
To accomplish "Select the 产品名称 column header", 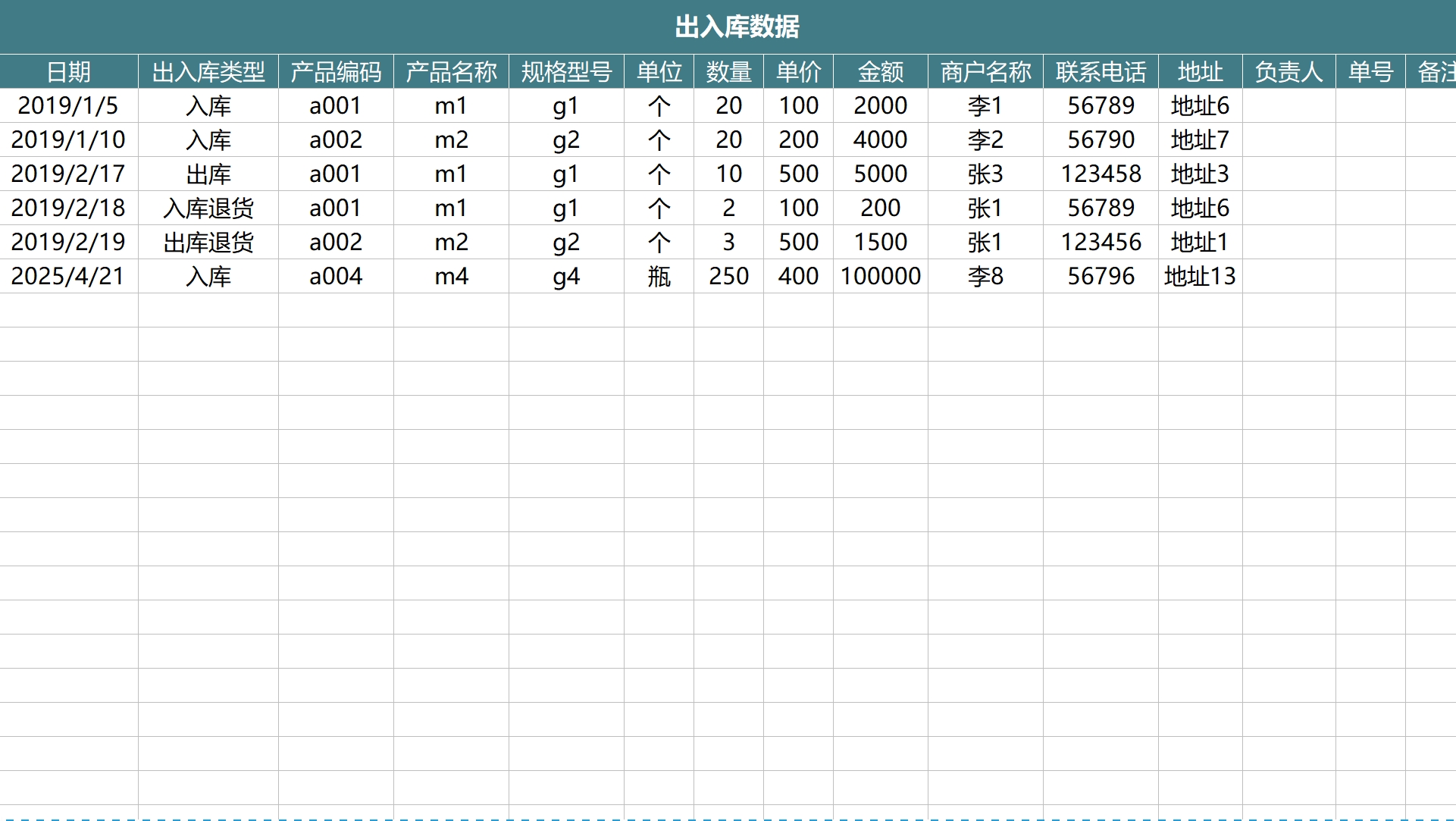I will [451, 72].
